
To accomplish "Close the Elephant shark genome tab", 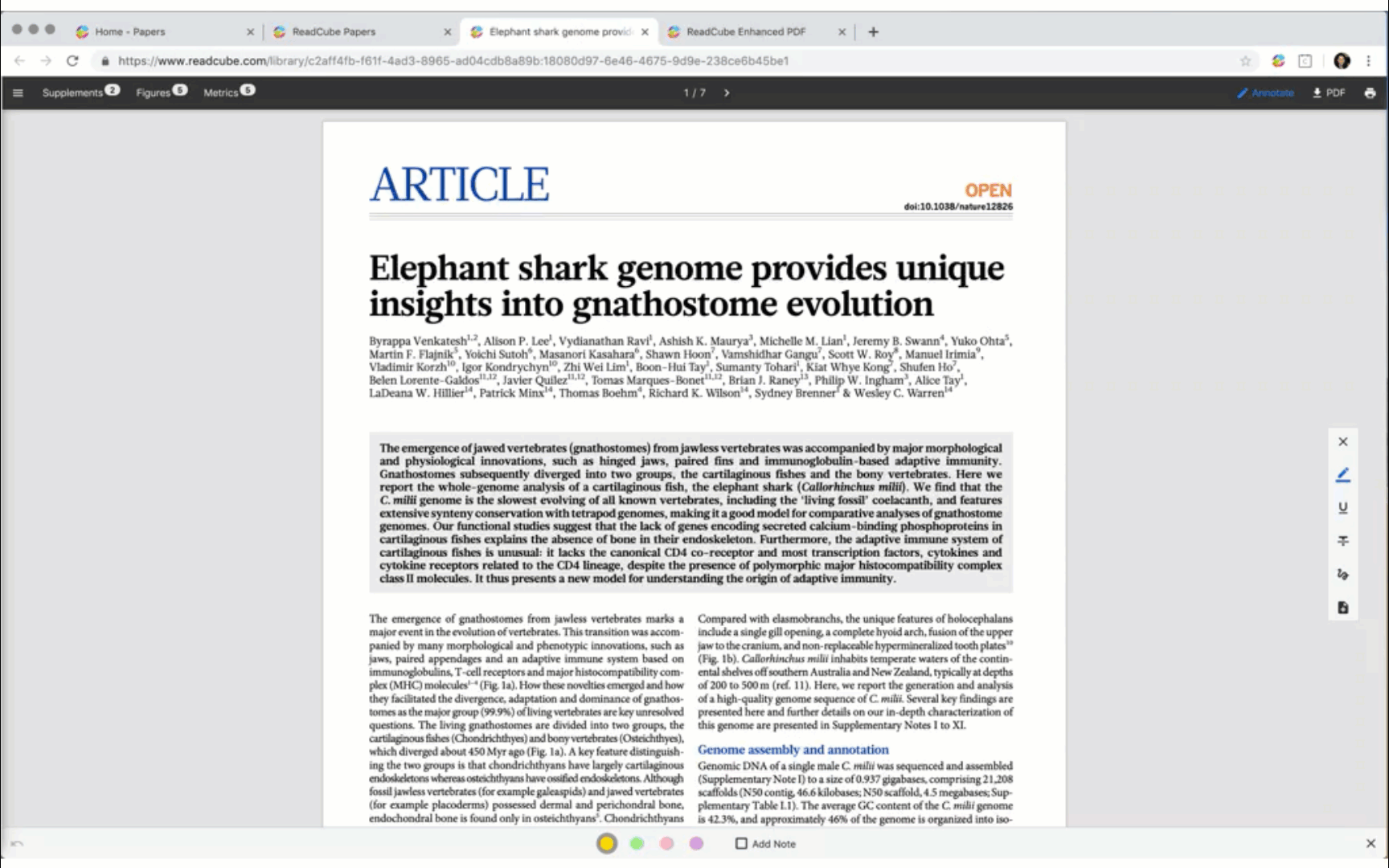I will coord(645,32).
